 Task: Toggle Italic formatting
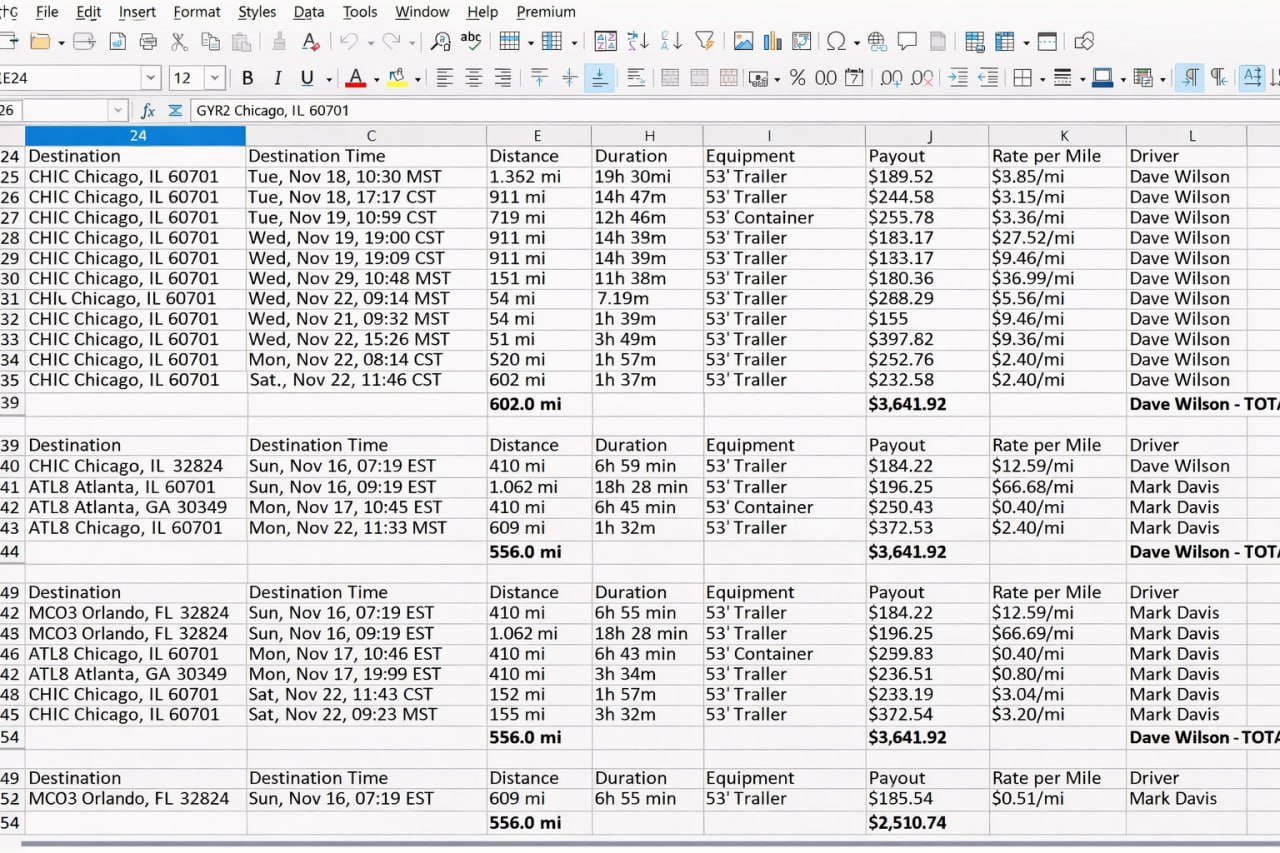tap(277, 78)
